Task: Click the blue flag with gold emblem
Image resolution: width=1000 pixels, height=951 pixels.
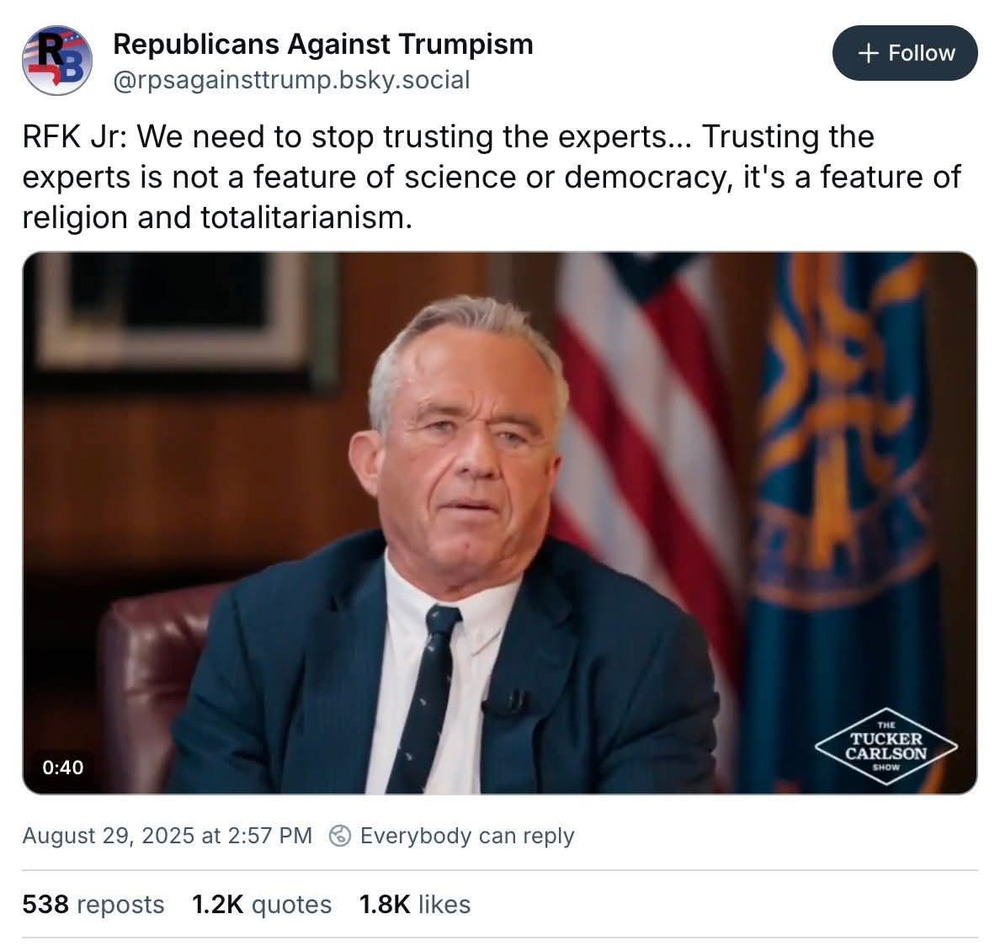Action: 842,498
